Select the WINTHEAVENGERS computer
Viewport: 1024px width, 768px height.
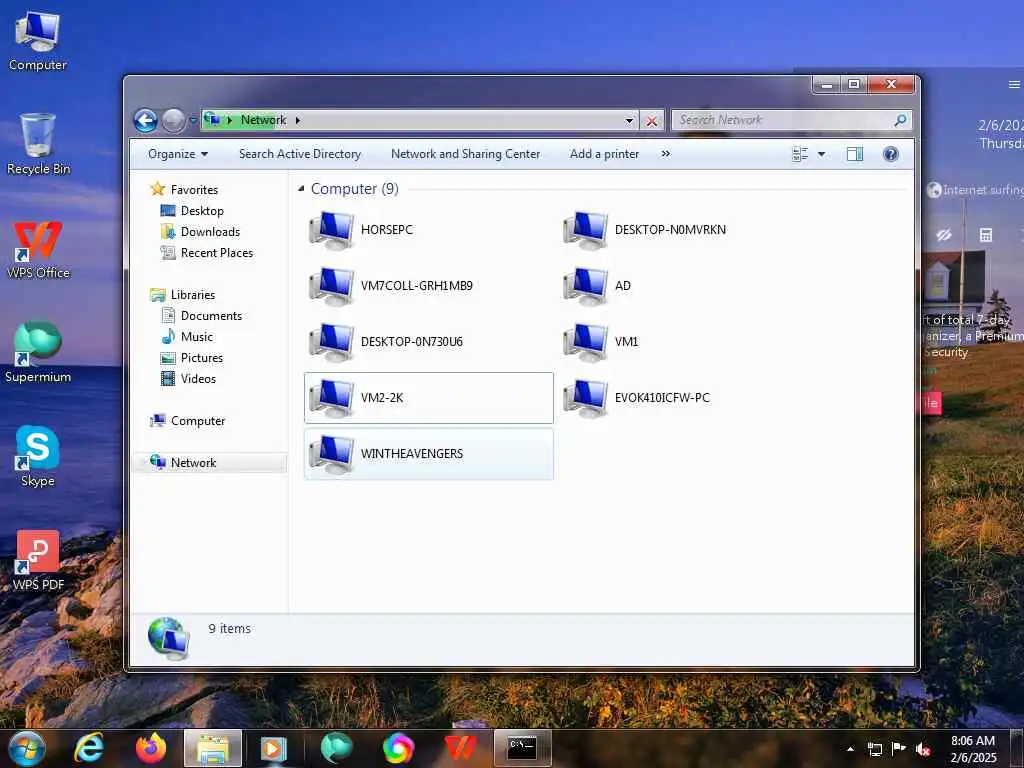[x=428, y=454]
